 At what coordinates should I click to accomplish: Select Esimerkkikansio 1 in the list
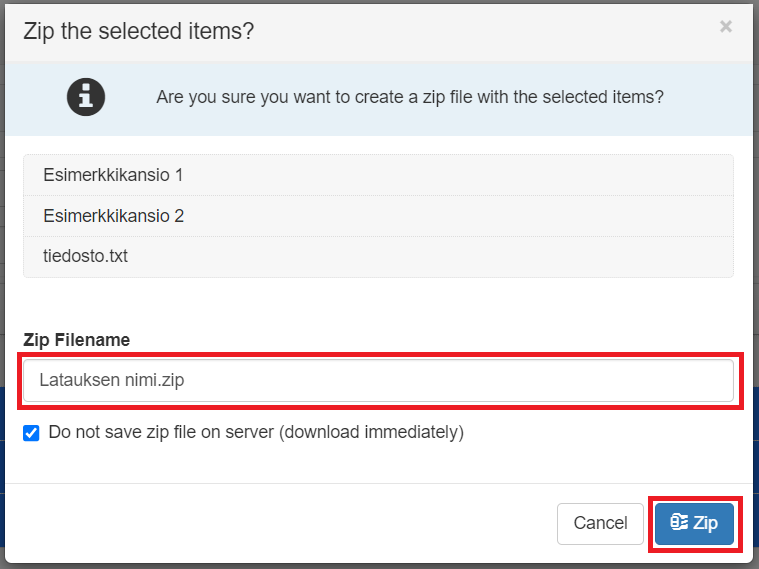click(x=113, y=175)
